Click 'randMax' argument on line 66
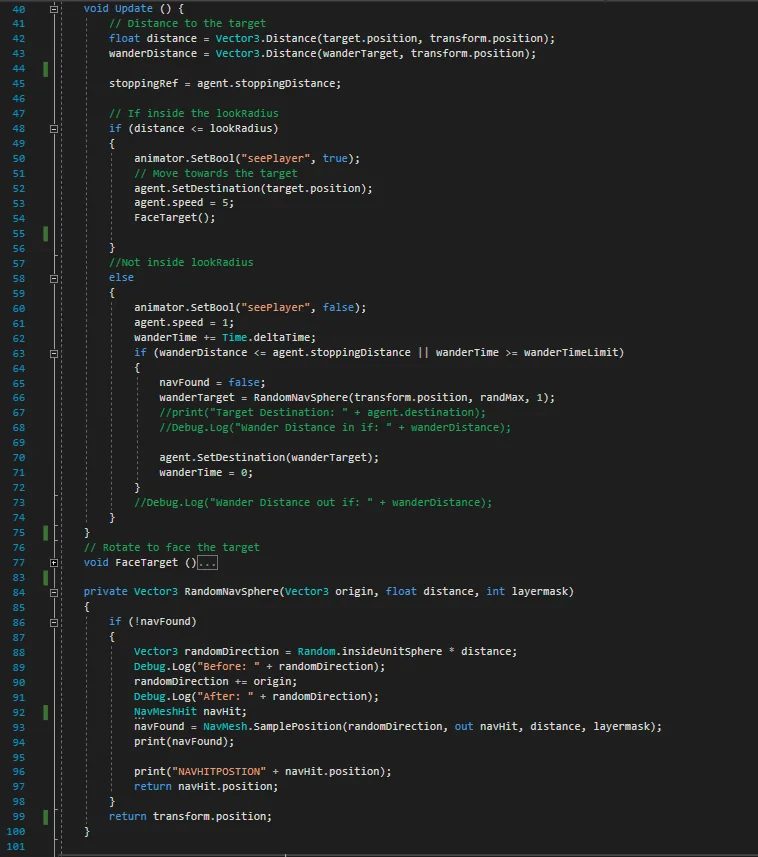This screenshot has height=857, width=758. 502,397
